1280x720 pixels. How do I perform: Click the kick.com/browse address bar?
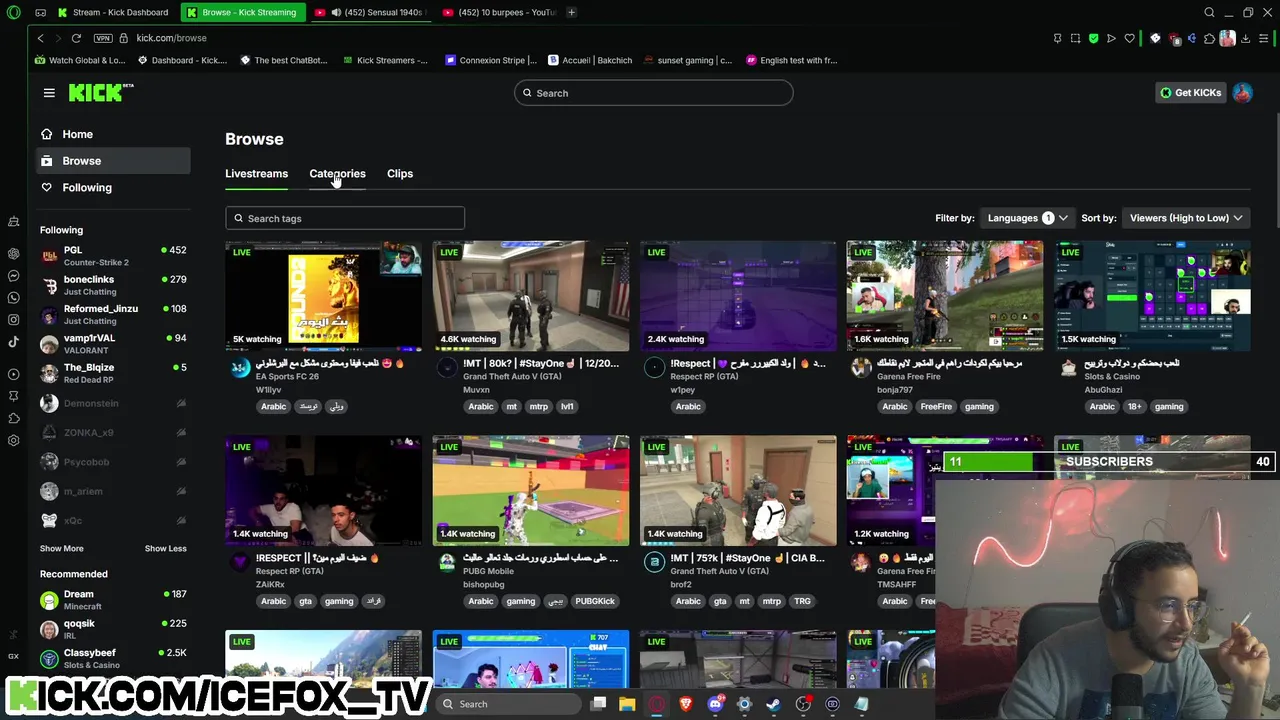(171, 38)
